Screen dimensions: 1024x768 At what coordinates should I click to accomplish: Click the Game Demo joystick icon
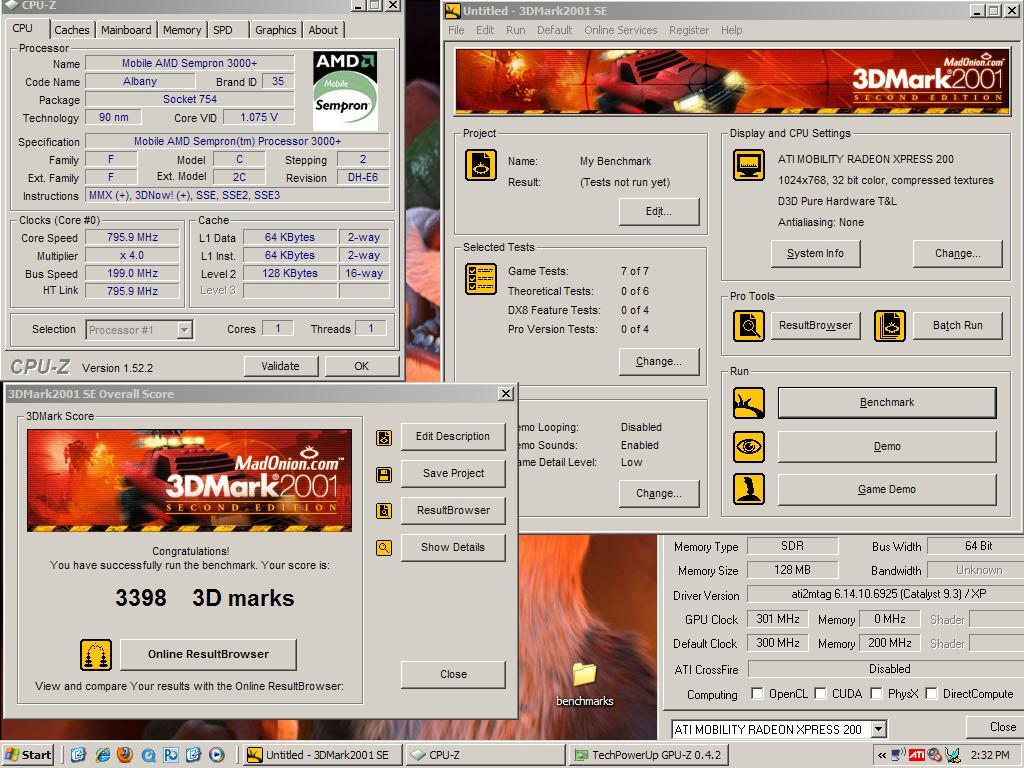[x=748, y=489]
